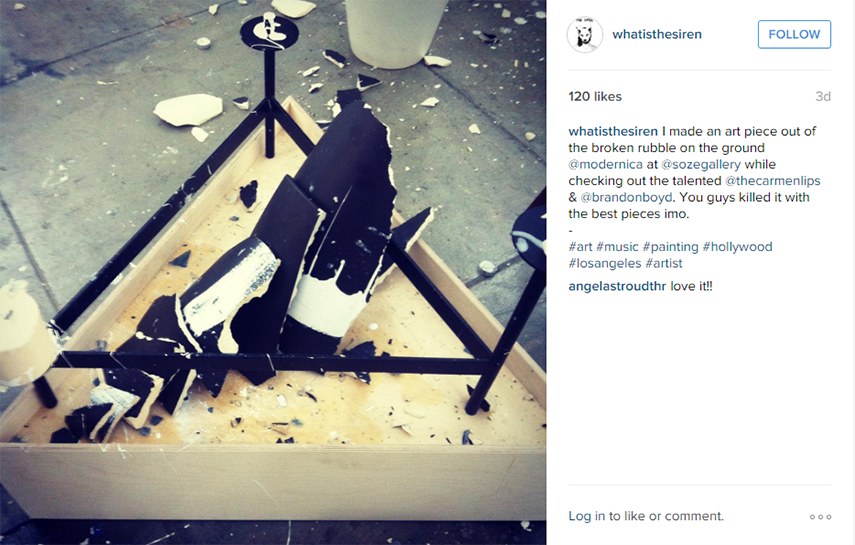Screen dimensions: 855x545
Task: Open the whatisthesiren profile avatar
Action: 585,34
